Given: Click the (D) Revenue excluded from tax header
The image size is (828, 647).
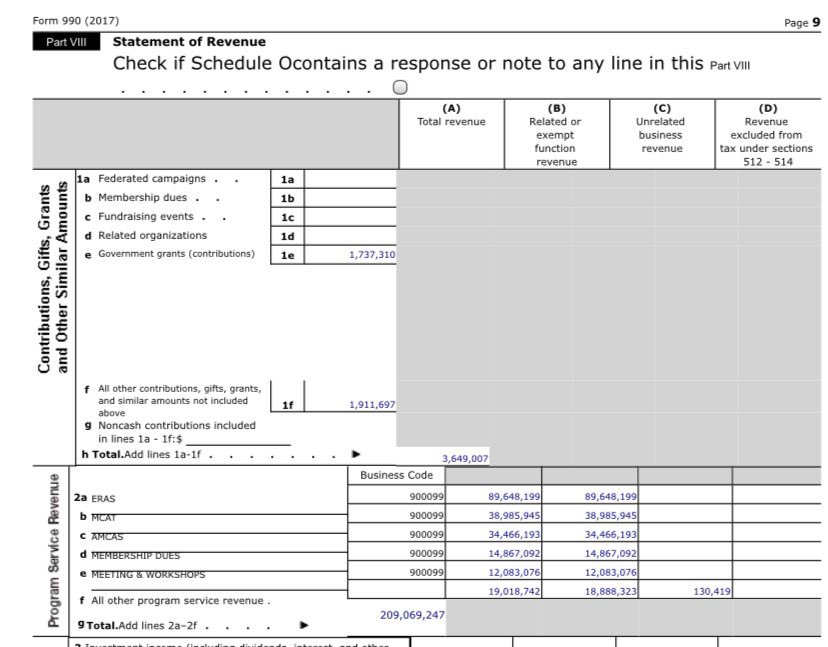Looking at the screenshot, I should (x=767, y=135).
